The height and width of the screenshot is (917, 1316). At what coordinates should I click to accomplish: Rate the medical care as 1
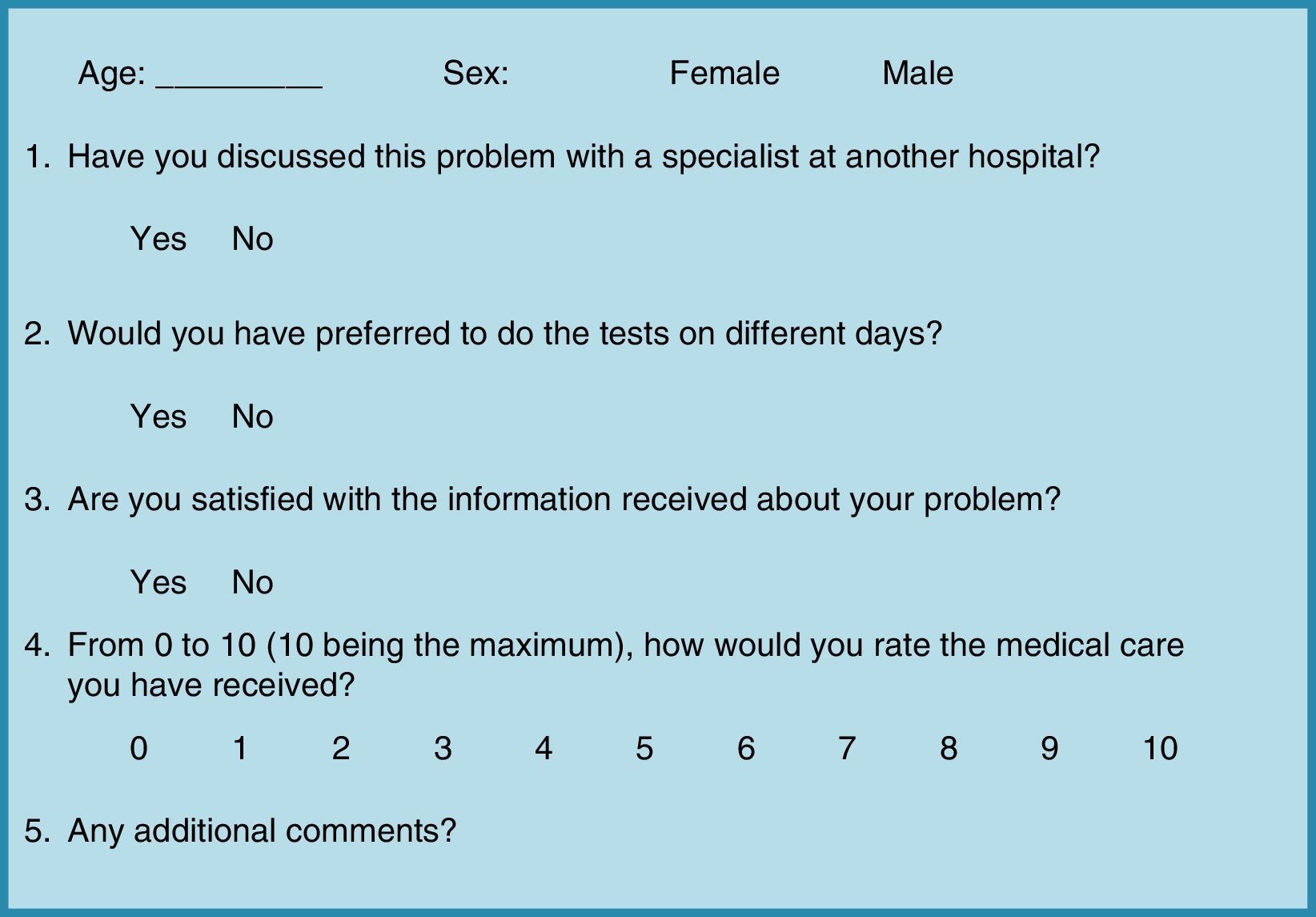click(x=239, y=749)
